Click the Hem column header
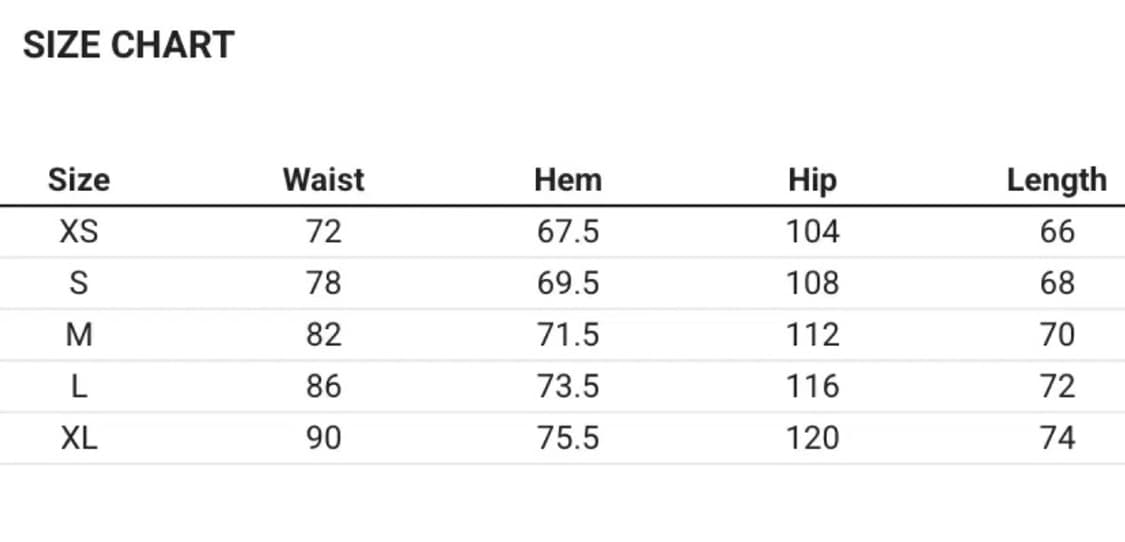The width and height of the screenshot is (1125, 542). (x=568, y=180)
